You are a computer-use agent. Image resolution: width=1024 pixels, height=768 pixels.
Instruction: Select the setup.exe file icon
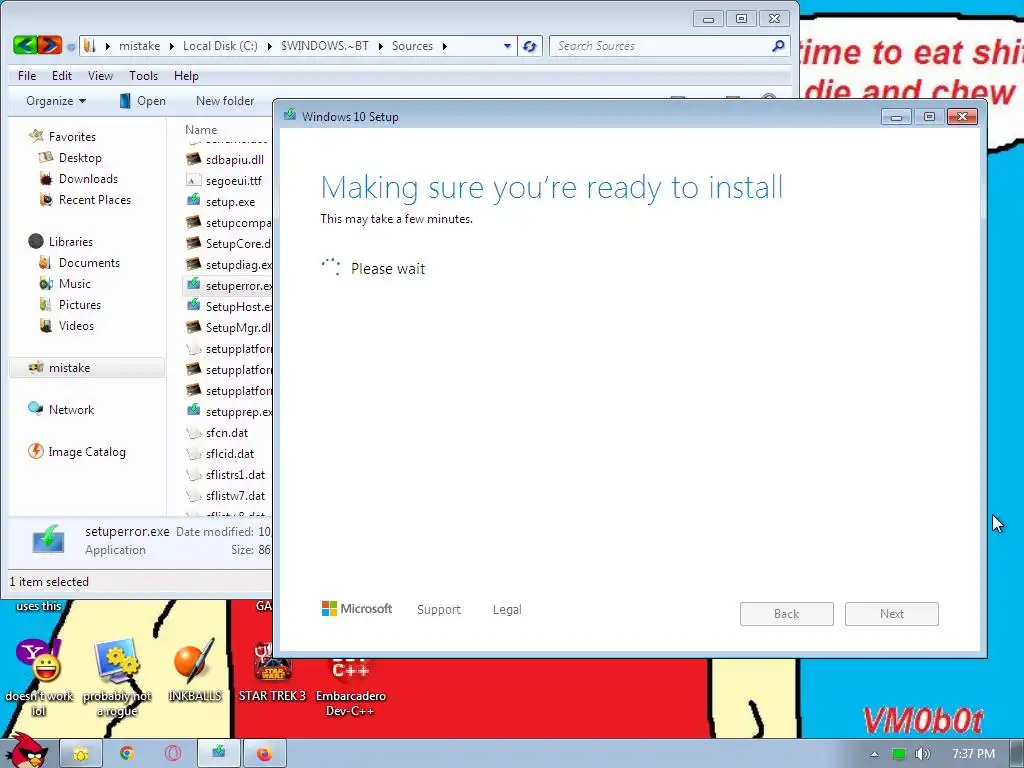point(193,201)
